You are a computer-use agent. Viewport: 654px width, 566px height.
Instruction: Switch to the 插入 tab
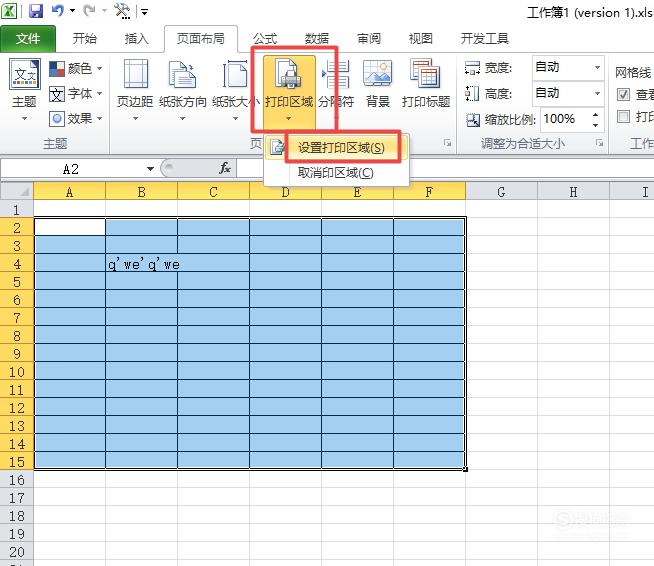click(136, 39)
